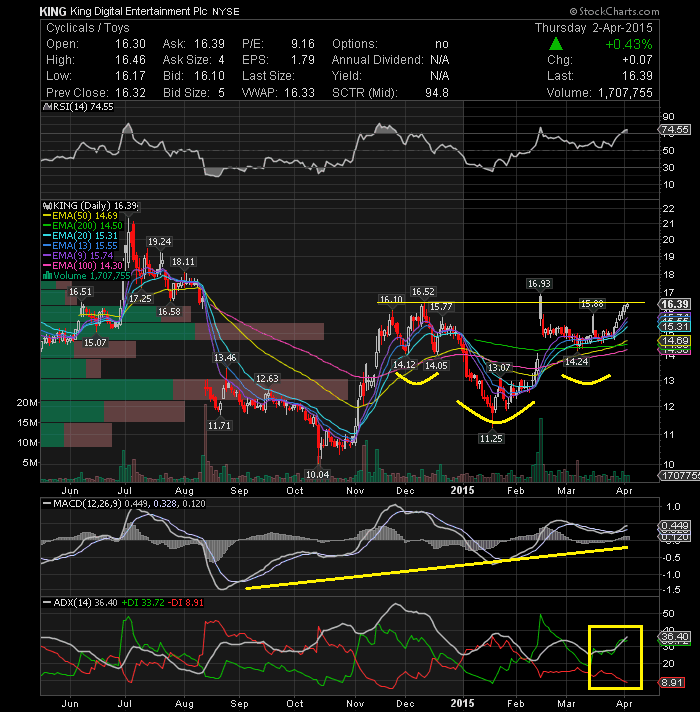Click the RSI(14) 74.55 indicator label
700x712 pixels.
pyautogui.click(x=83, y=107)
